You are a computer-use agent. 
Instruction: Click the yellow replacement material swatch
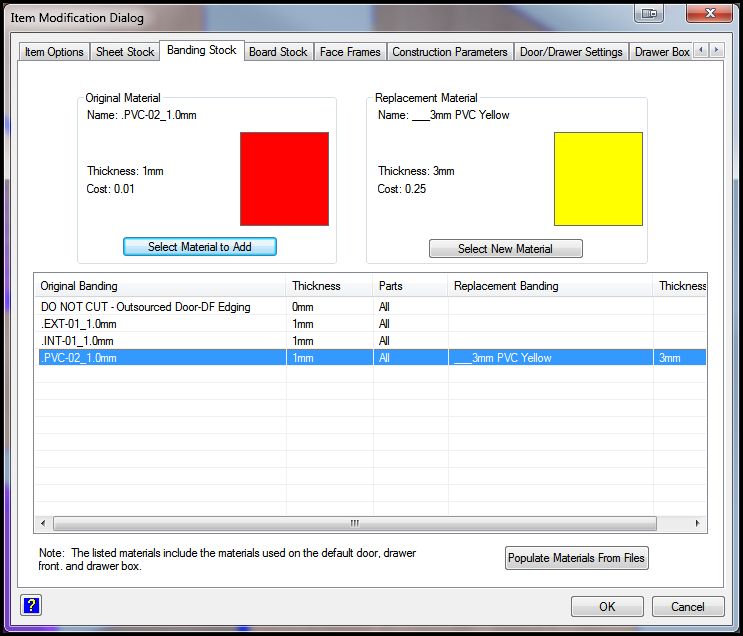pyautogui.click(x=598, y=179)
